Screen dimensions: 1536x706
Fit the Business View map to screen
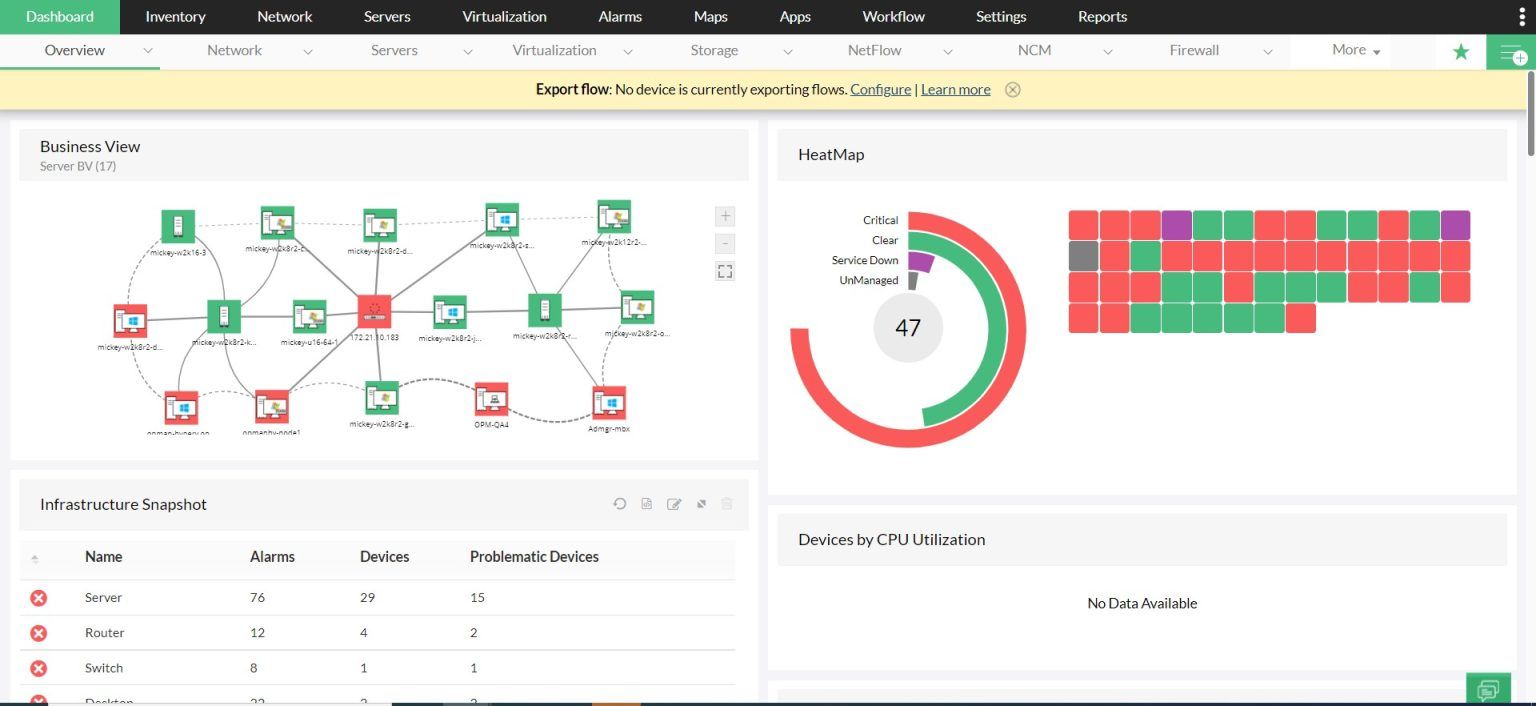724,270
